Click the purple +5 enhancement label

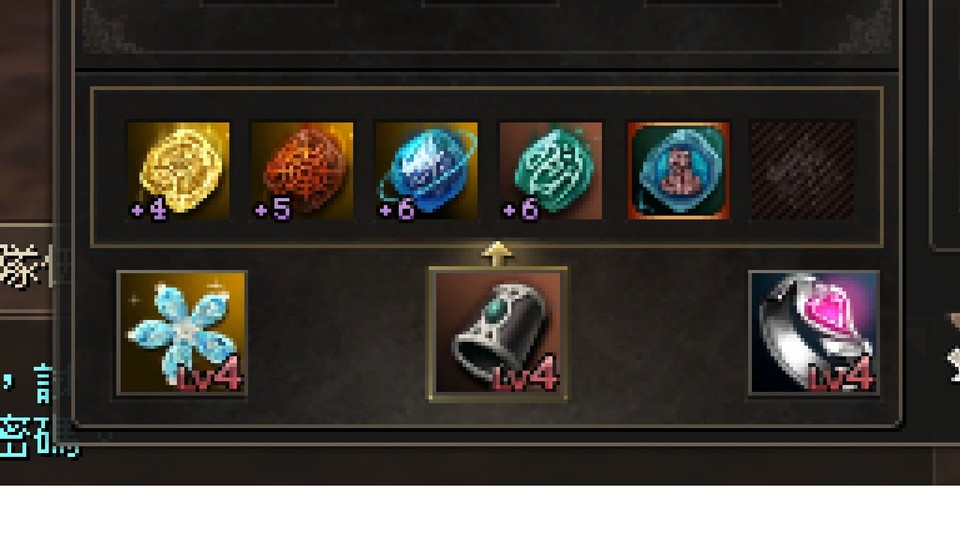point(273,209)
